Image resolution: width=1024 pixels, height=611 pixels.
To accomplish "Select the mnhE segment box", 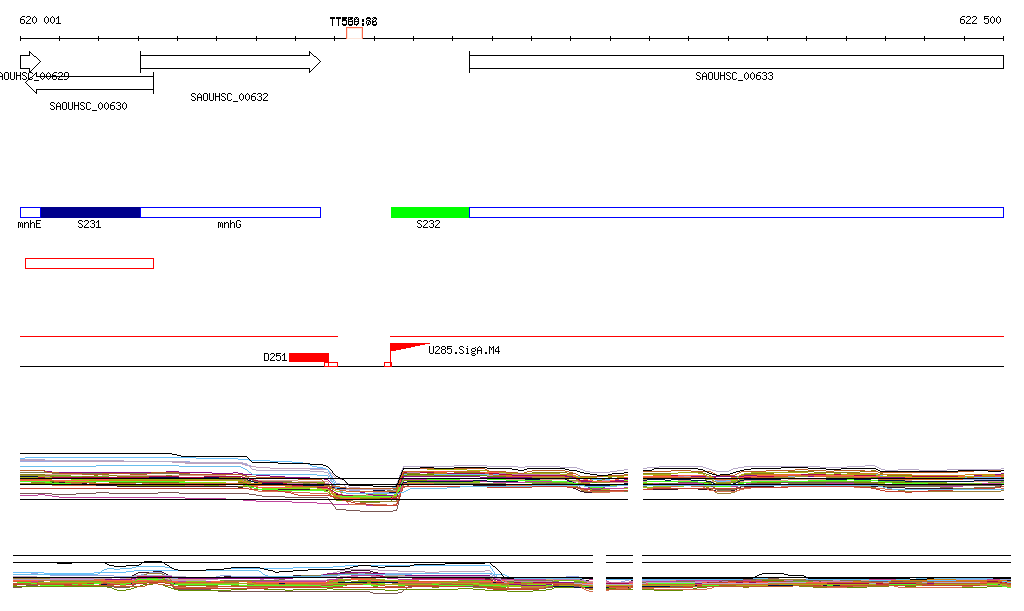I will point(30,212).
